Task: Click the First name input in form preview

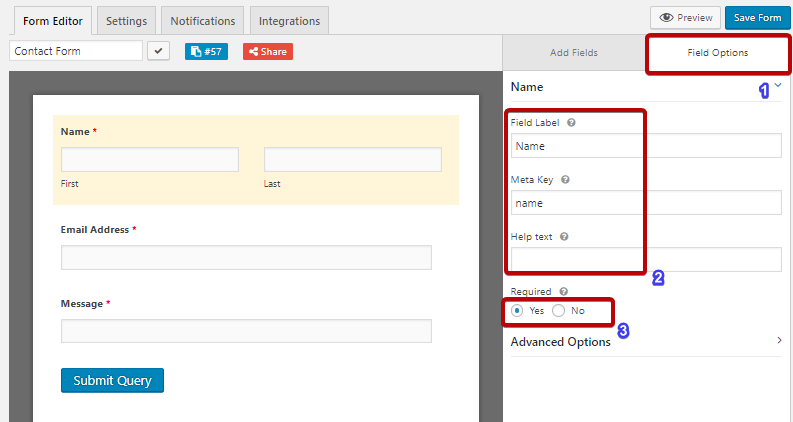Action: click(150, 160)
